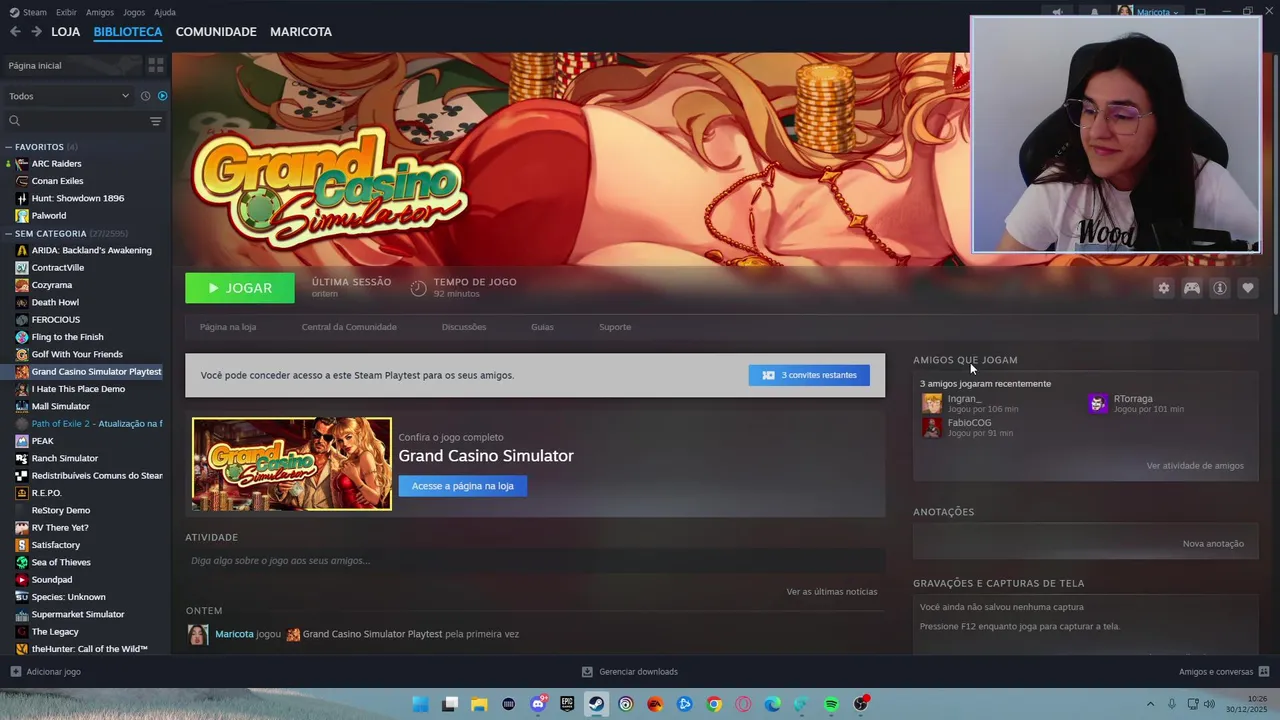Open Discord from the taskbar
This screenshot has height=720, width=1280.
(538, 704)
